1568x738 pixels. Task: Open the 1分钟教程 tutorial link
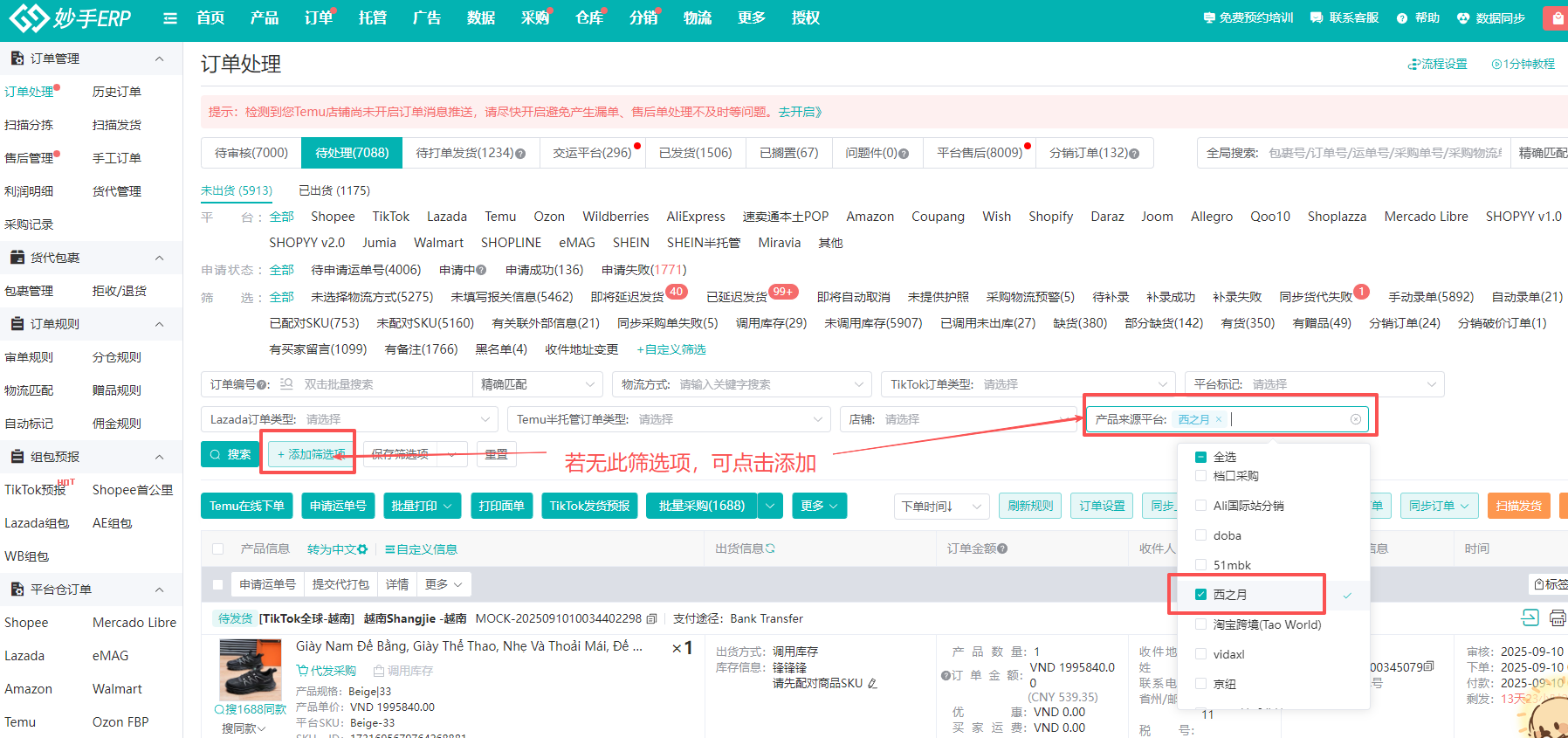pyautogui.click(x=1523, y=65)
